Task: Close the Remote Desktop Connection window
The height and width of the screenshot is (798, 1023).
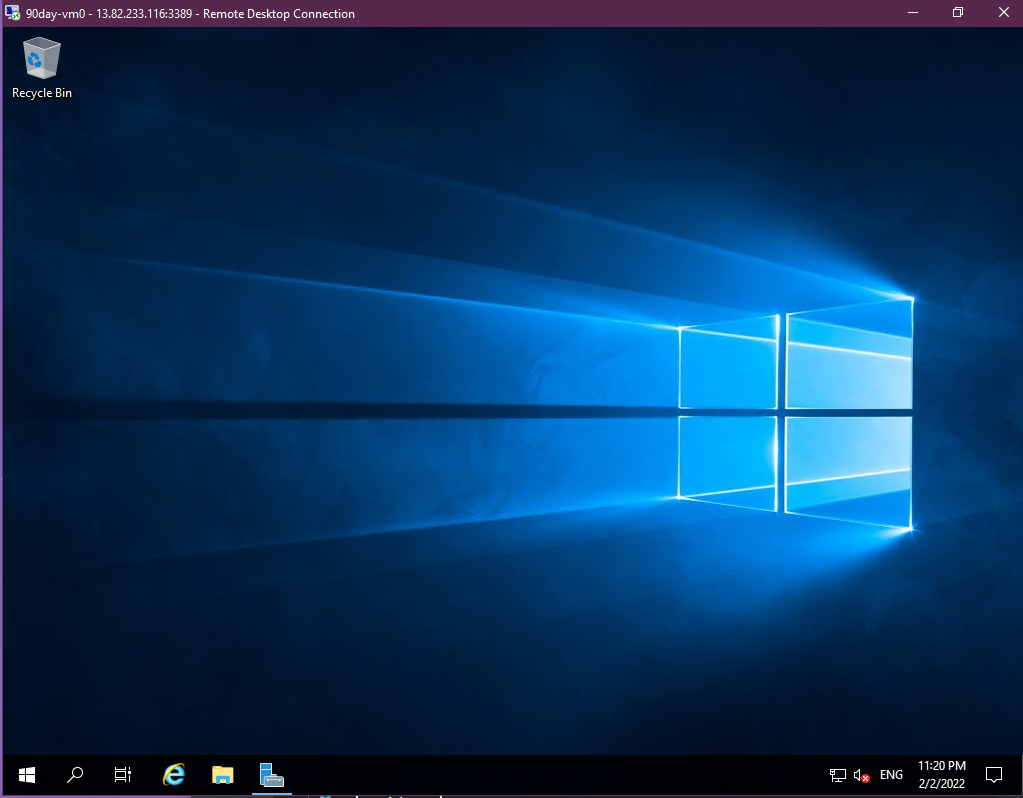Action: [1003, 13]
